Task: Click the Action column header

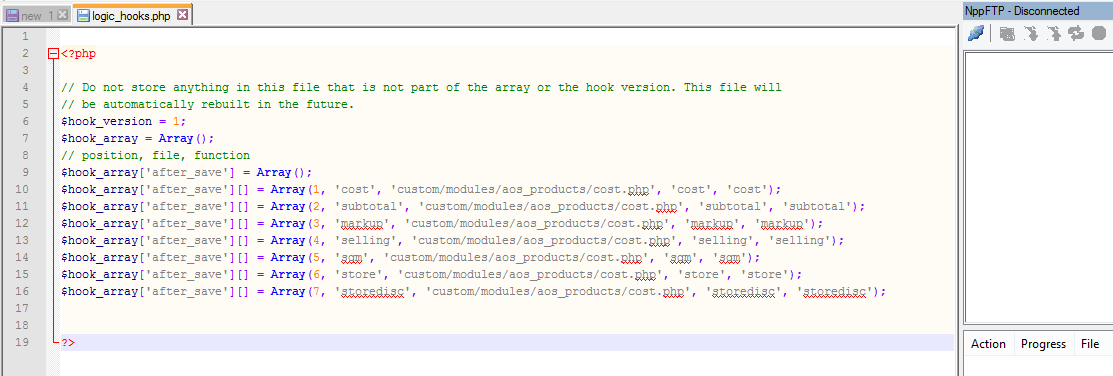Action: 988,344
